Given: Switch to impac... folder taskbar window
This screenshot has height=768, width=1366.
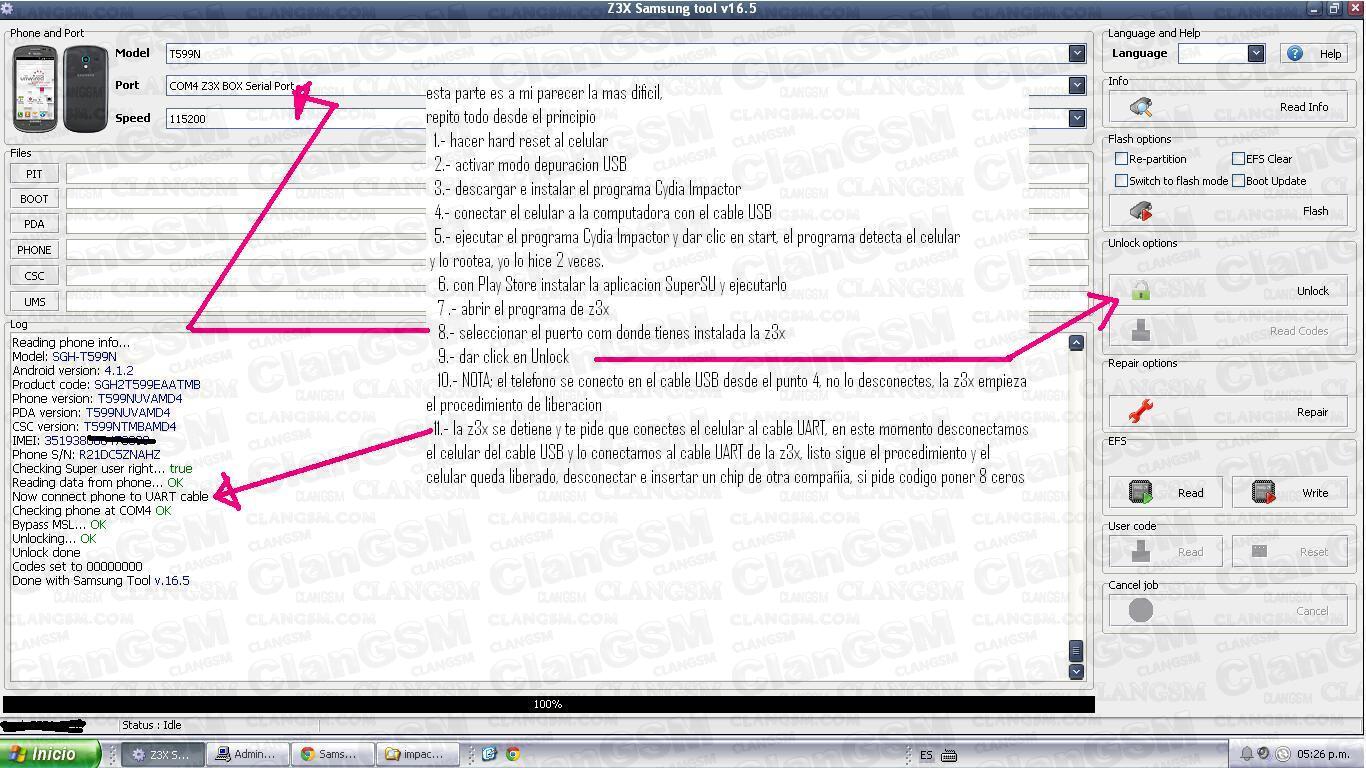Looking at the screenshot, I should (x=418, y=754).
